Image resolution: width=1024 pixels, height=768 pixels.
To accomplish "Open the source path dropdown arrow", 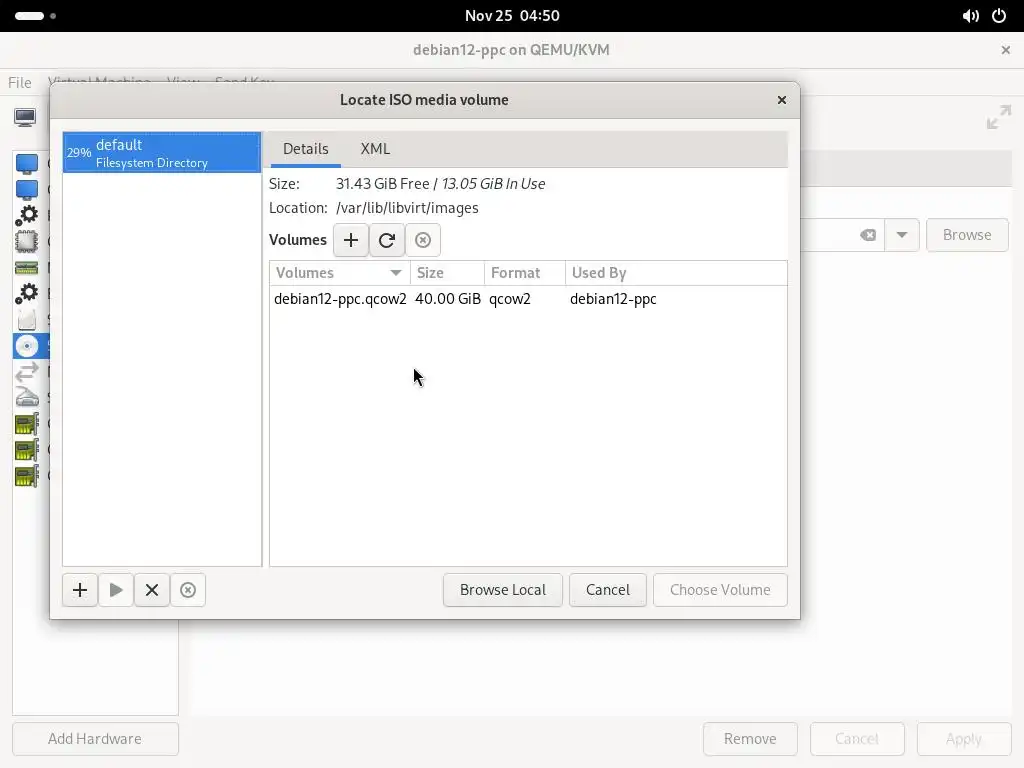I will (x=902, y=235).
